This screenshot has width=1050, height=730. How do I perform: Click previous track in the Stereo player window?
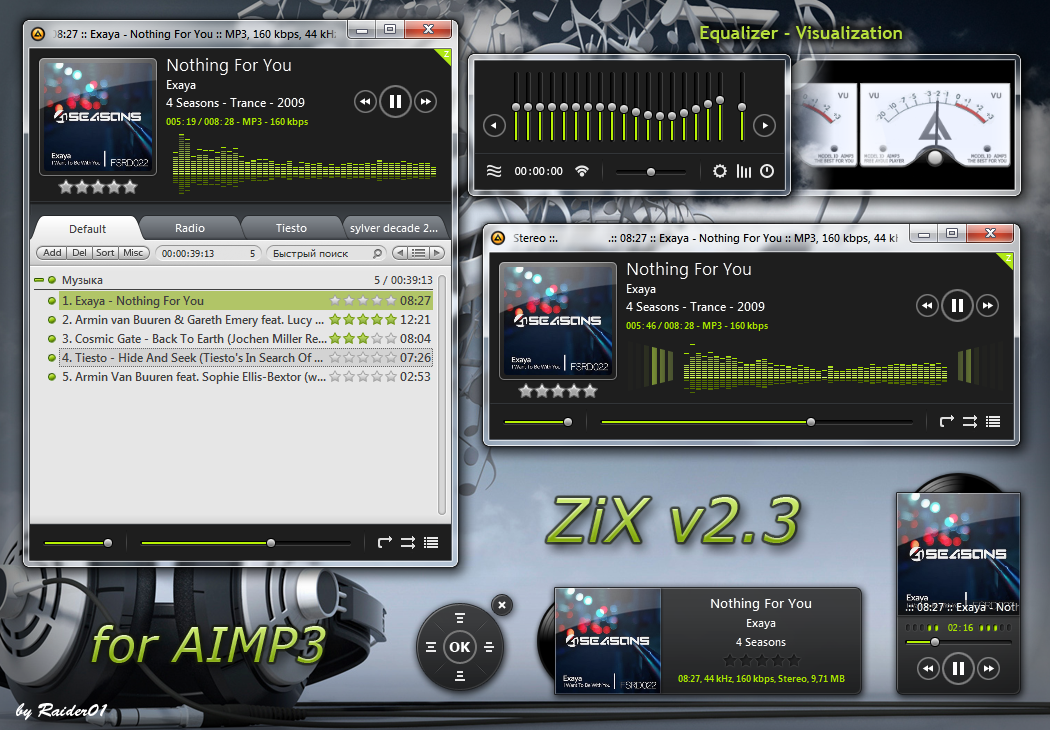tap(927, 306)
